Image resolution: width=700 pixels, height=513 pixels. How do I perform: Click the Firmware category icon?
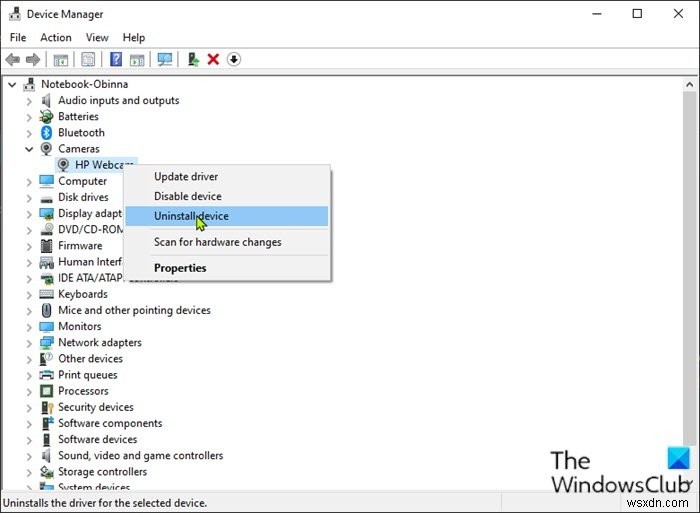[46, 246]
